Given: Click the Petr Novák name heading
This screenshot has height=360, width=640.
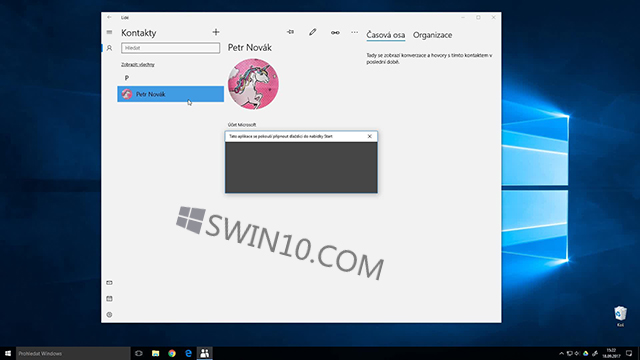Looking at the screenshot, I should pyautogui.click(x=249, y=48).
